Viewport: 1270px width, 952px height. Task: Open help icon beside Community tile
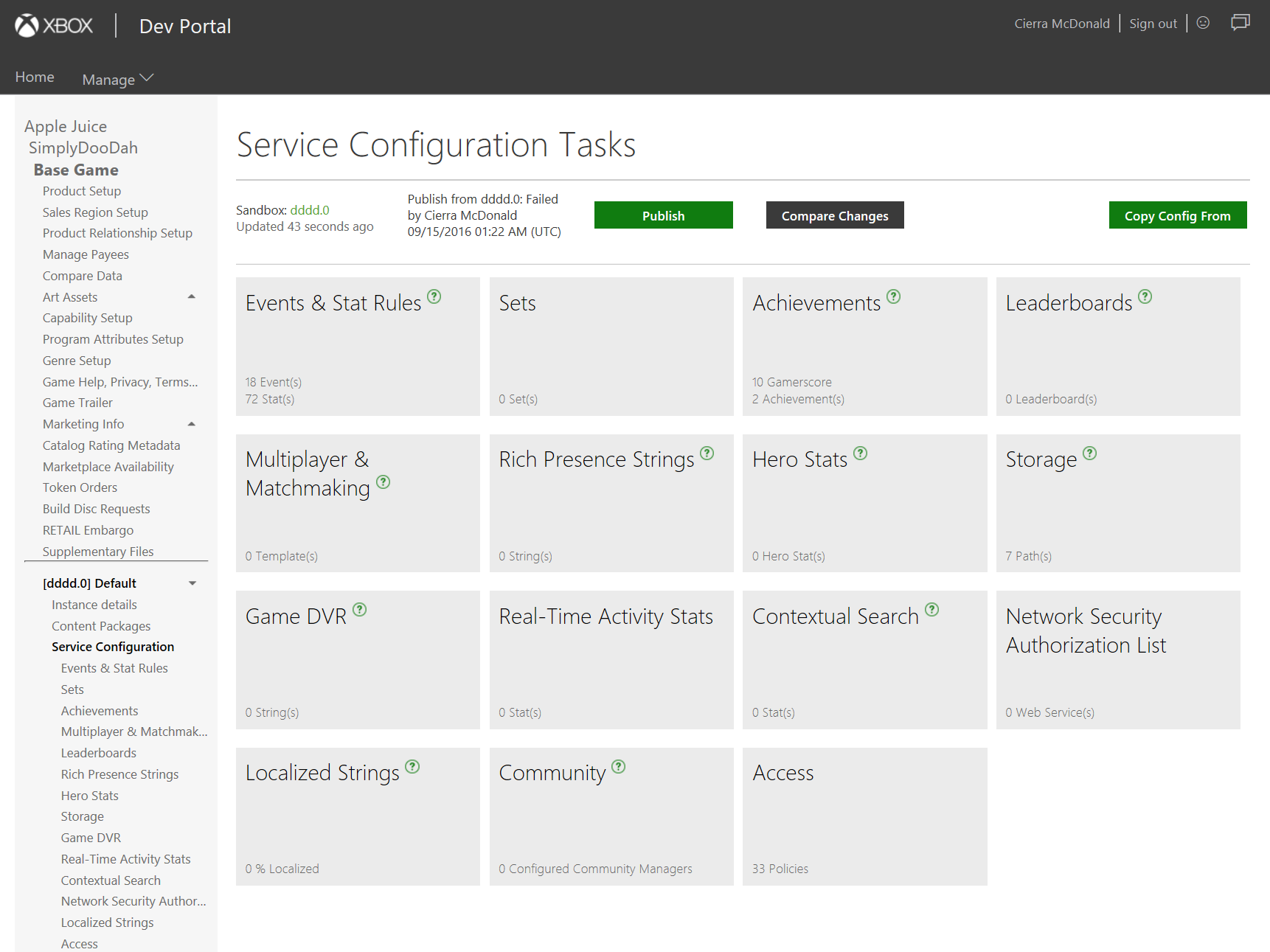(x=619, y=767)
